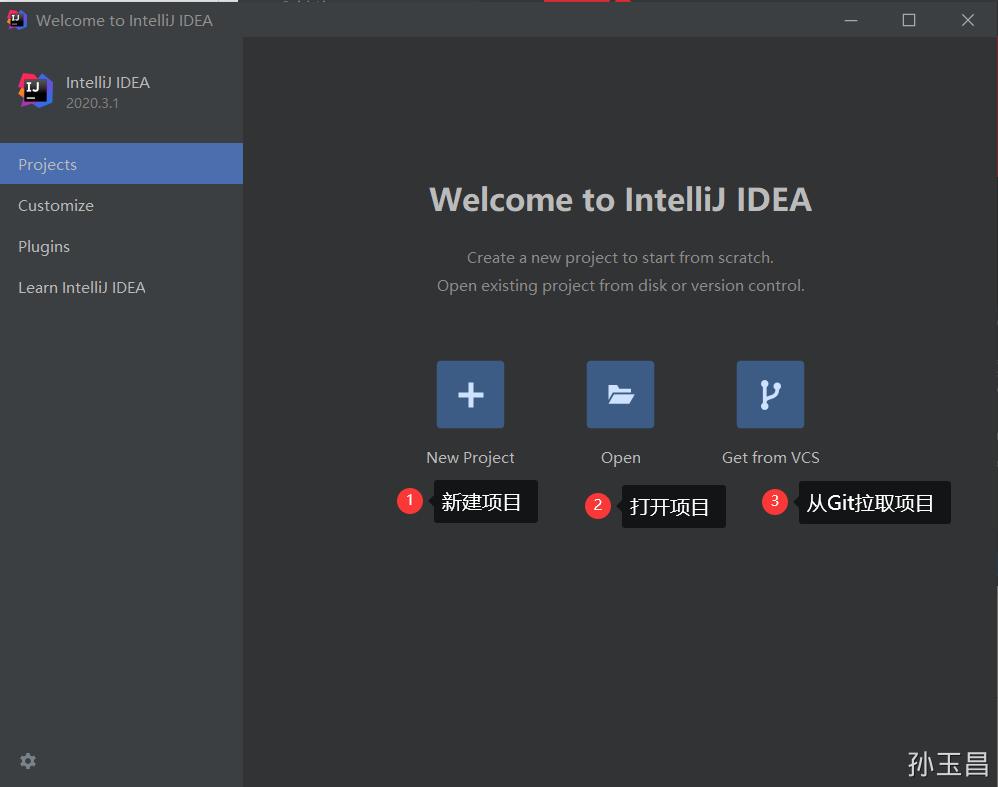Switch to the Projects tab
The image size is (998, 787).
(48, 164)
